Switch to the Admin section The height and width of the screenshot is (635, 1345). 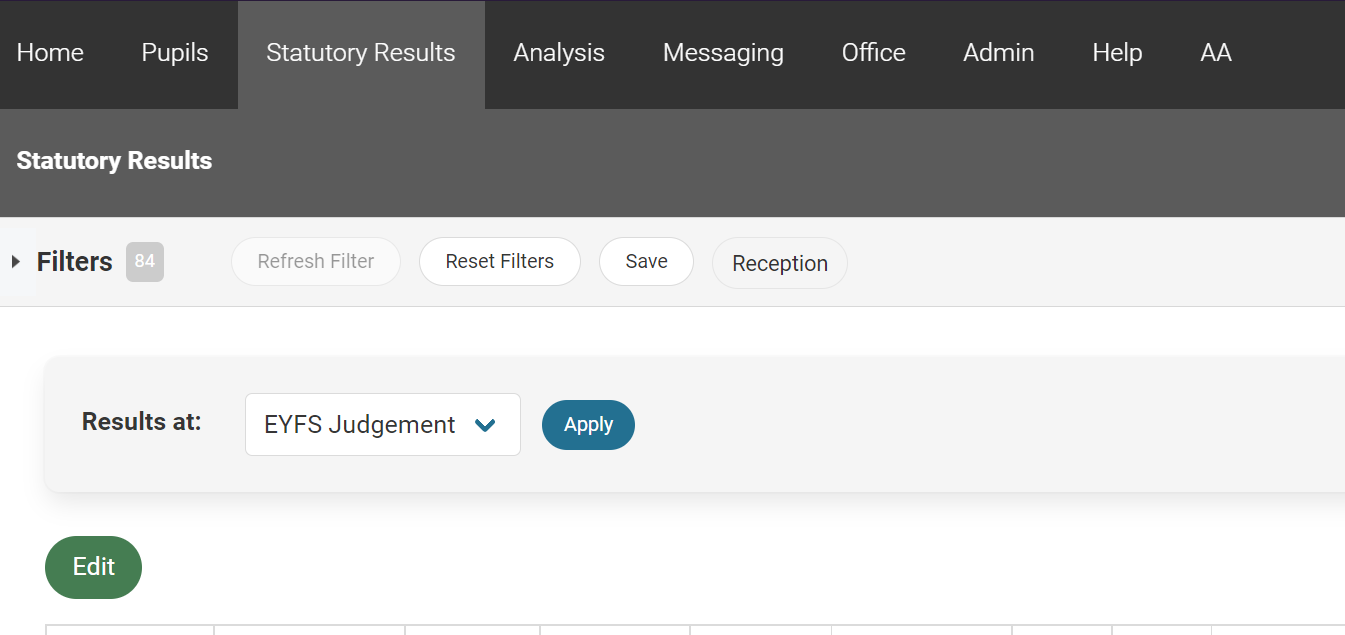click(x=998, y=53)
